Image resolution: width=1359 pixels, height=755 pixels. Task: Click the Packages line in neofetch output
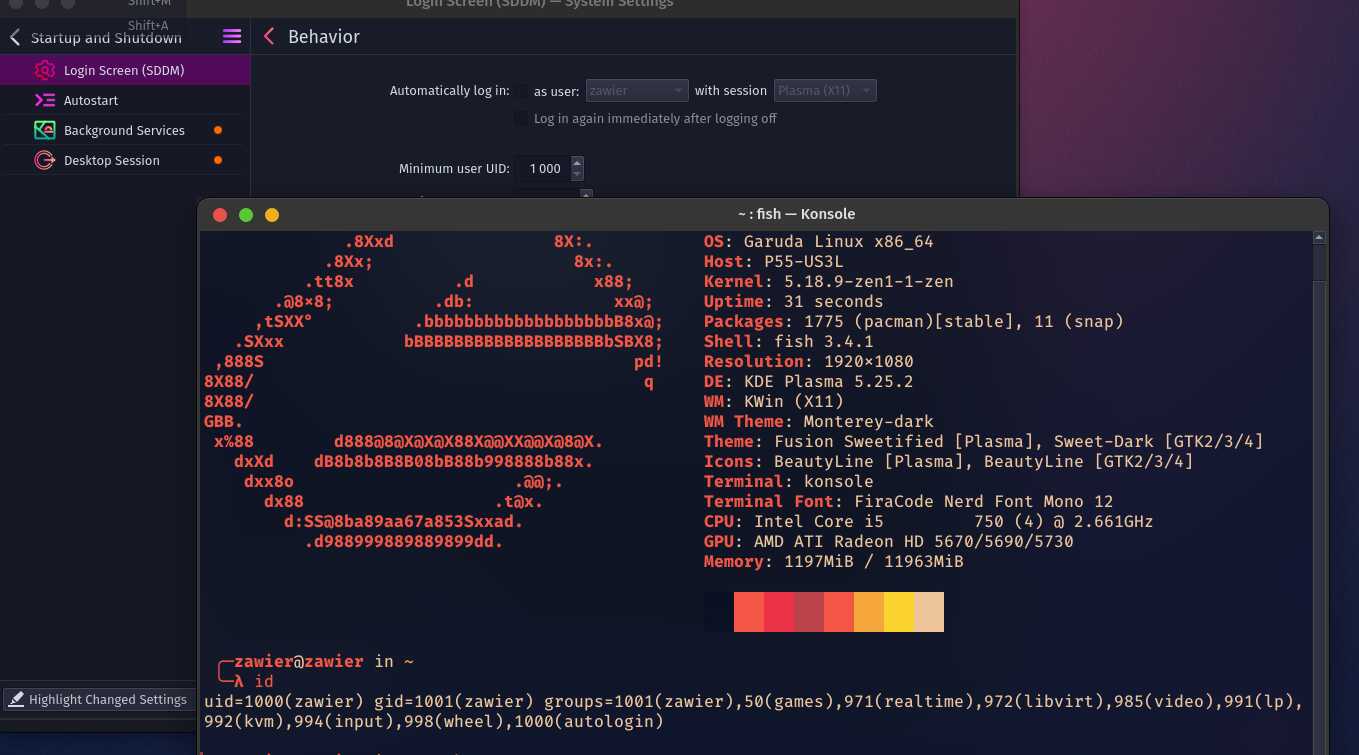click(x=913, y=322)
